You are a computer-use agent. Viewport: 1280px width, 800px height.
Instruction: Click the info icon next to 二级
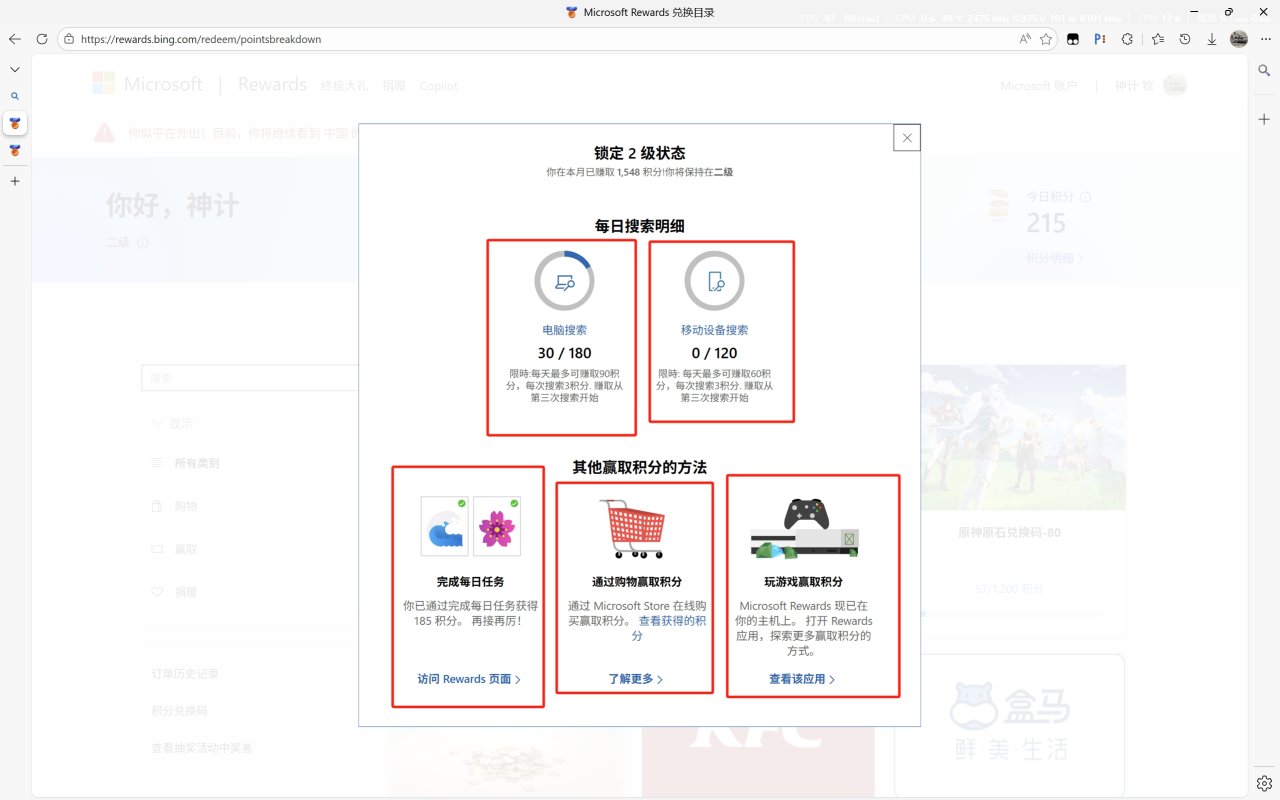coord(143,243)
